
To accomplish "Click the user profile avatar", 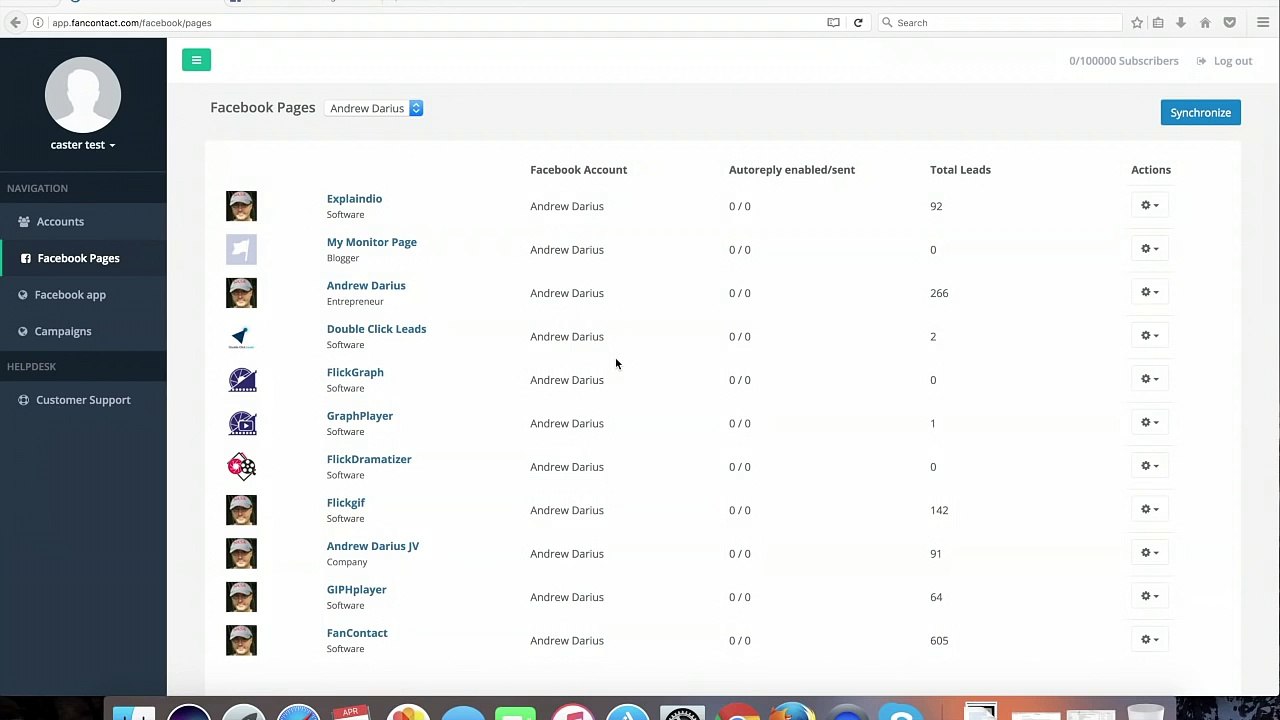I will pyautogui.click(x=83, y=95).
